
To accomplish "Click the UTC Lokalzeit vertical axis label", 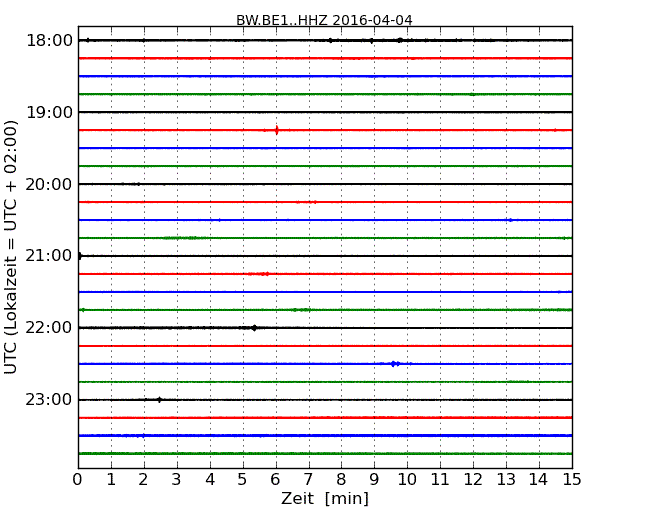I will (11, 248).
